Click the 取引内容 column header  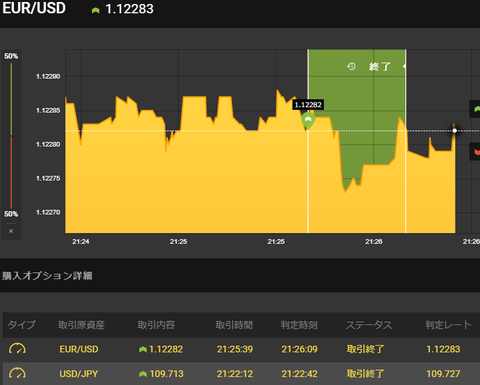(156, 325)
